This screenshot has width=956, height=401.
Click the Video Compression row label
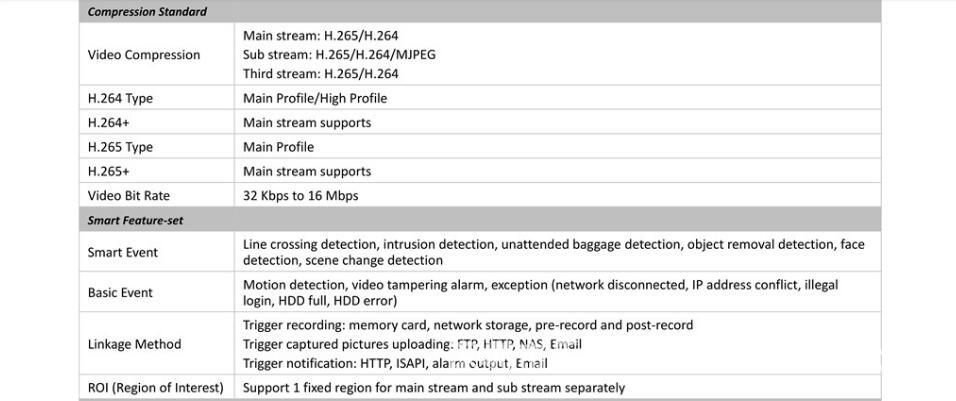click(144, 55)
